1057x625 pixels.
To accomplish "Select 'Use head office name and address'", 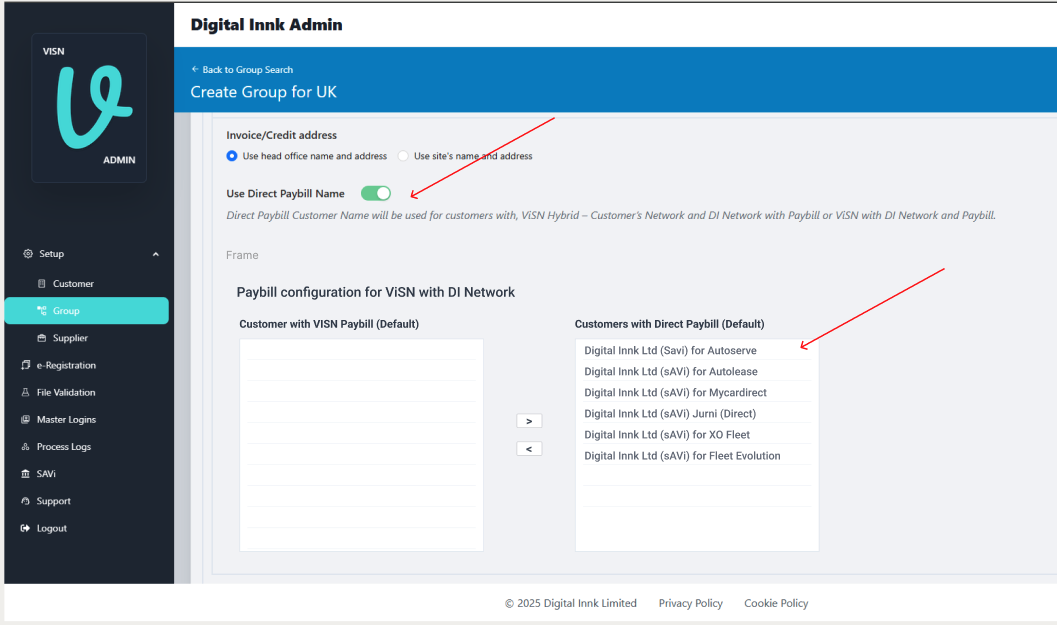I will (x=232, y=156).
